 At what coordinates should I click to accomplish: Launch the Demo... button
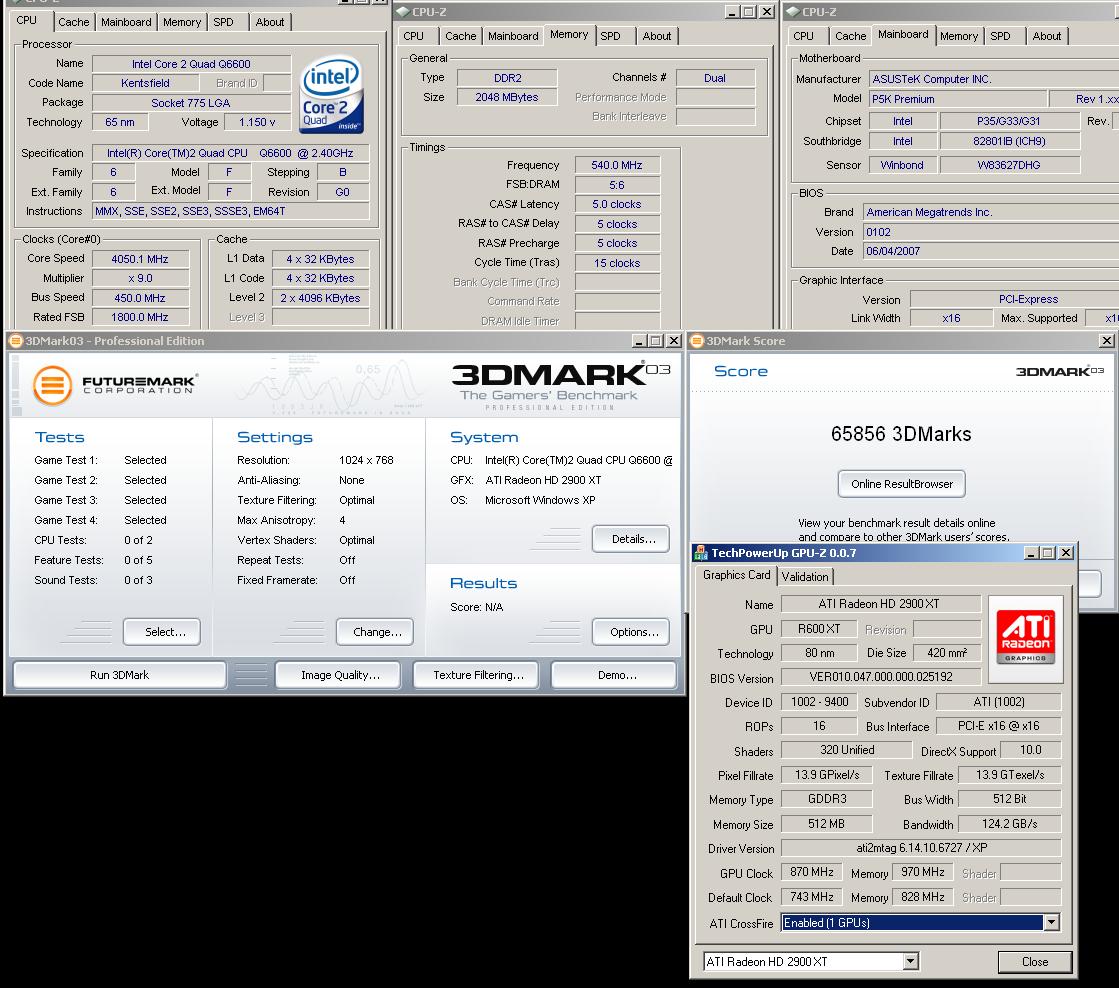pos(614,675)
